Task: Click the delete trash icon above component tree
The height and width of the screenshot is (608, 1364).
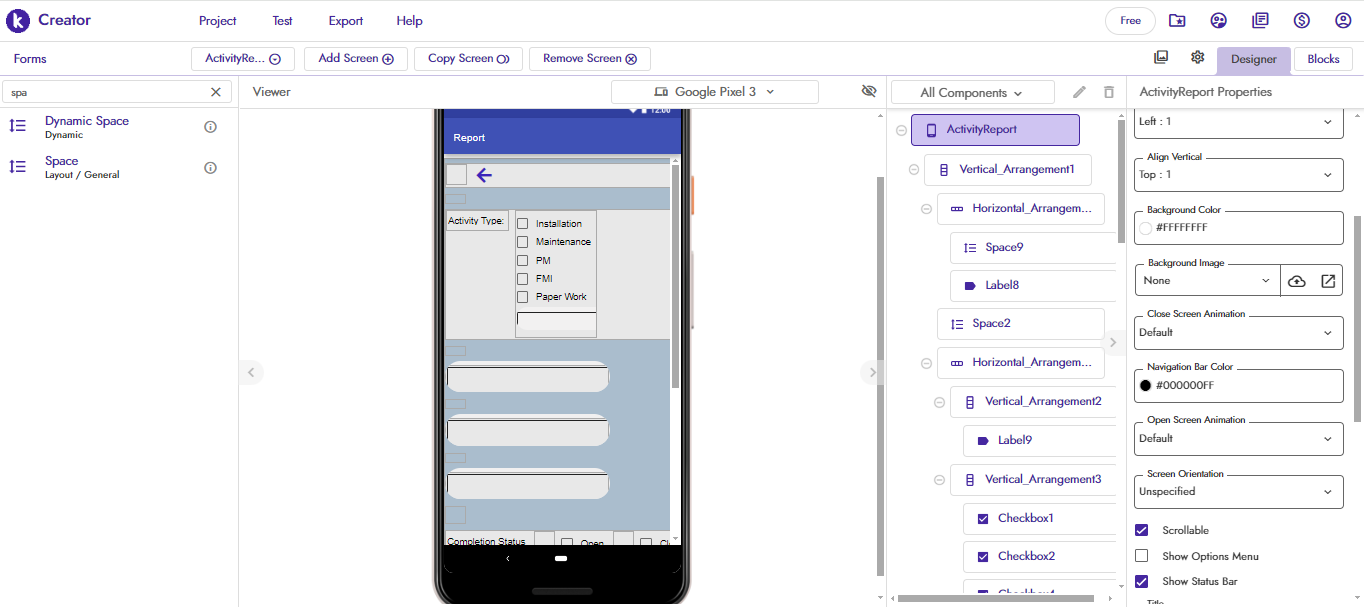Action: (x=1108, y=92)
